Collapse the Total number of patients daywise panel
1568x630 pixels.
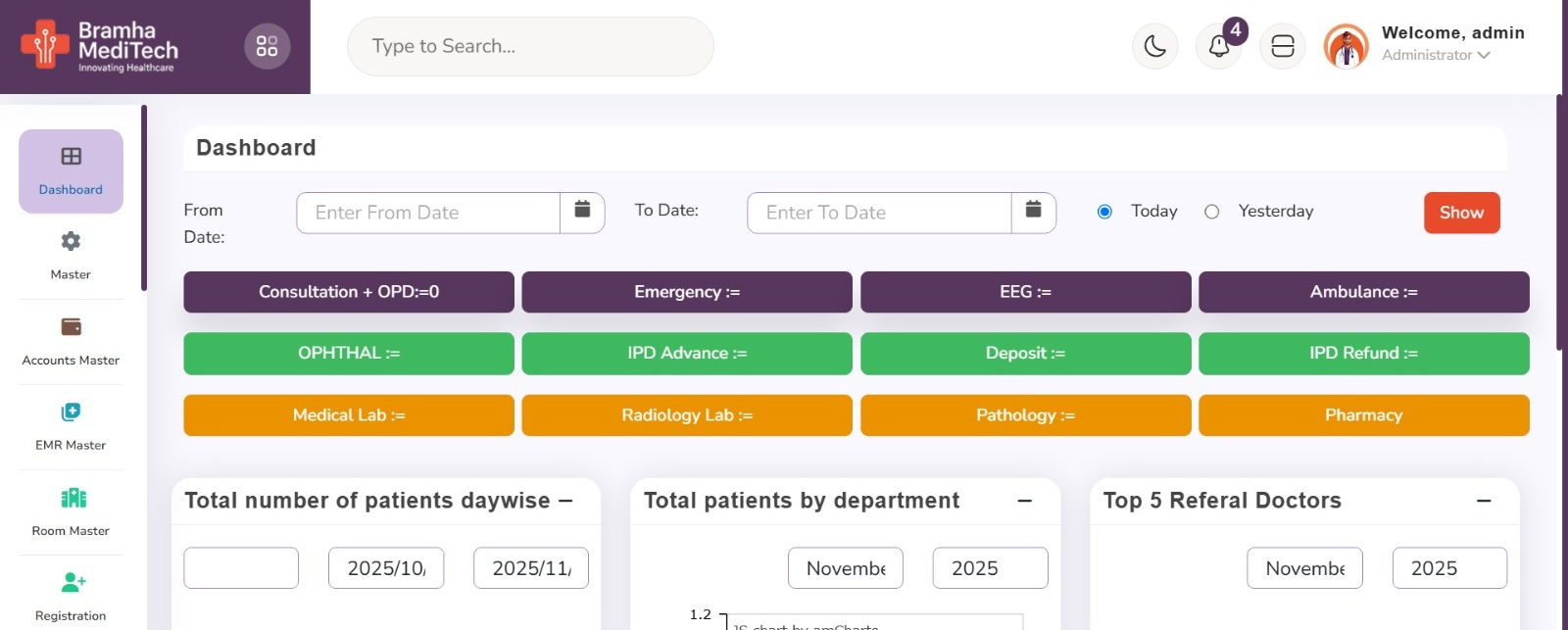pyautogui.click(x=565, y=501)
